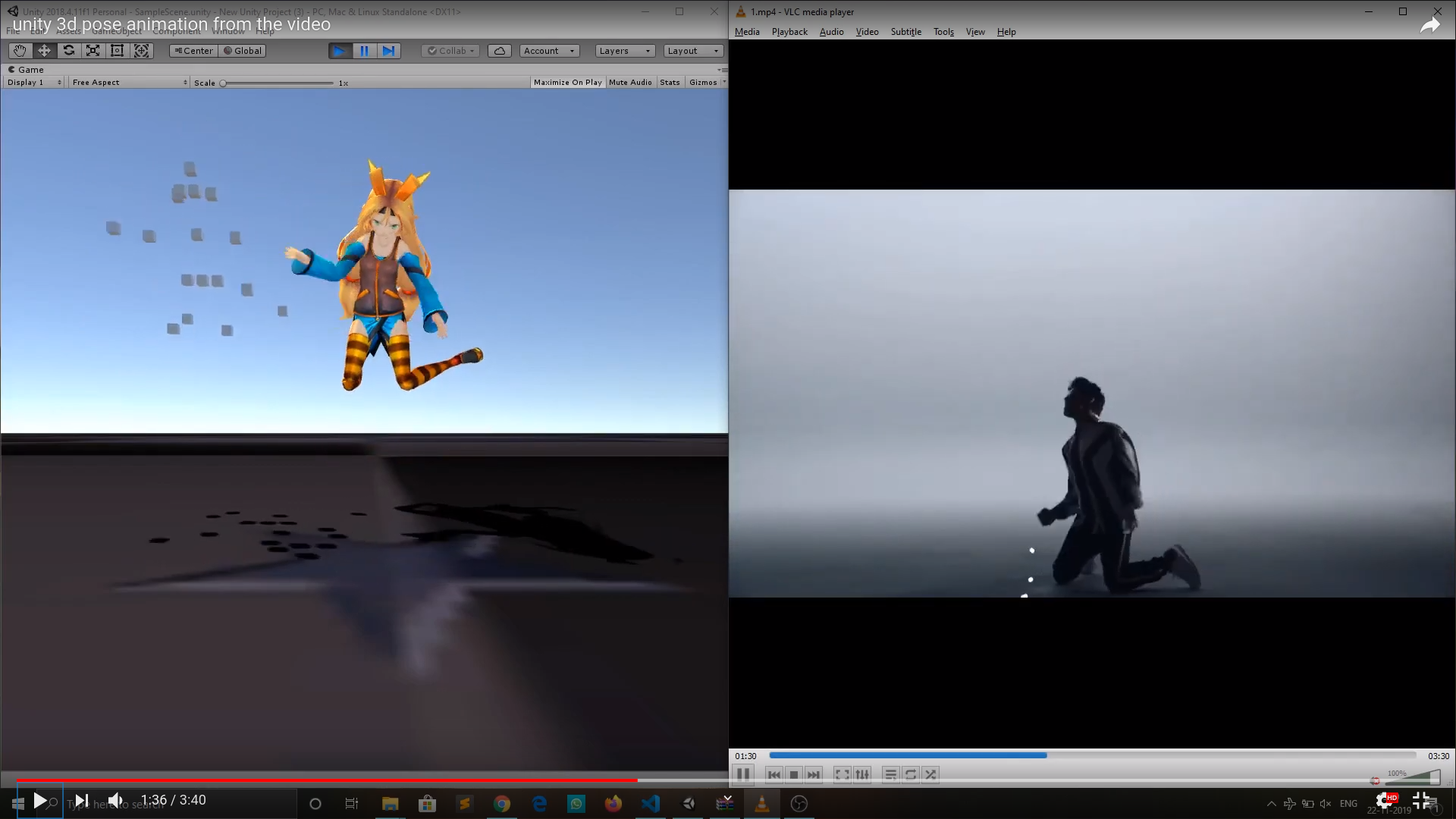Select the Rotate tool
This screenshot has width=1456, height=819.
click(x=68, y=51)
